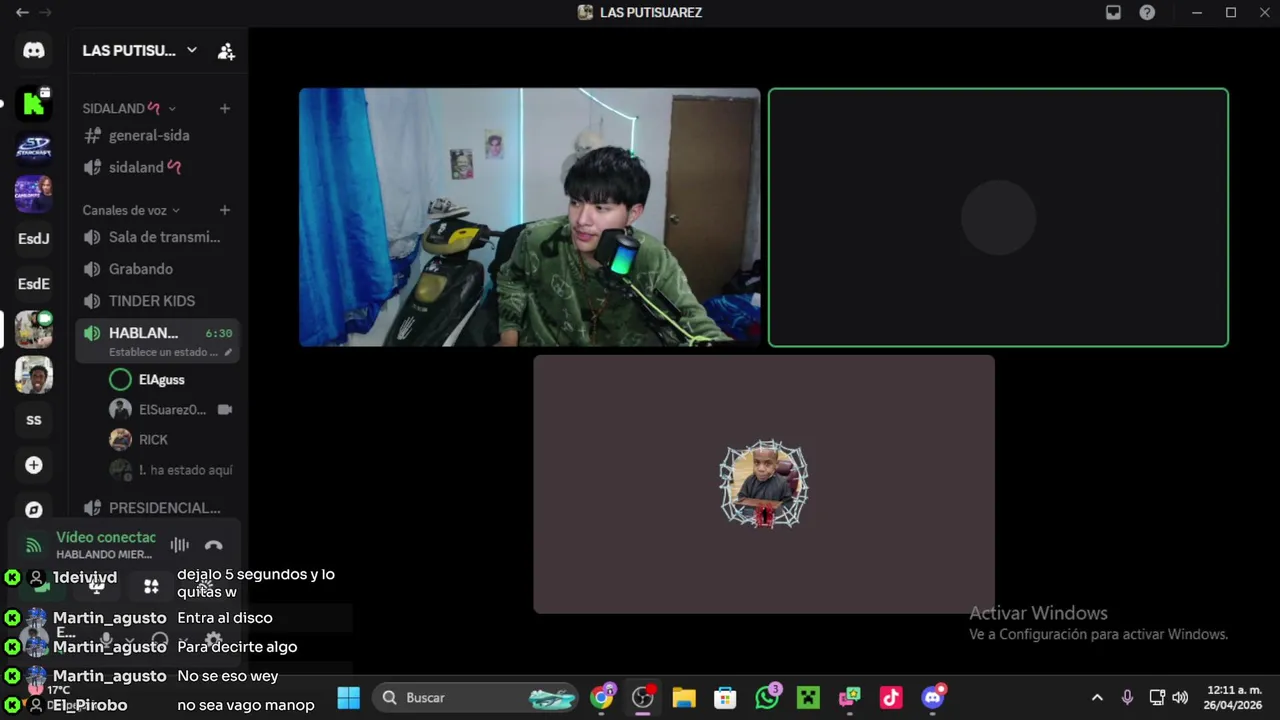This screenshot has height=720, width=1280.
Task: Open Discord from the taskbar
Action: (933, 697)
